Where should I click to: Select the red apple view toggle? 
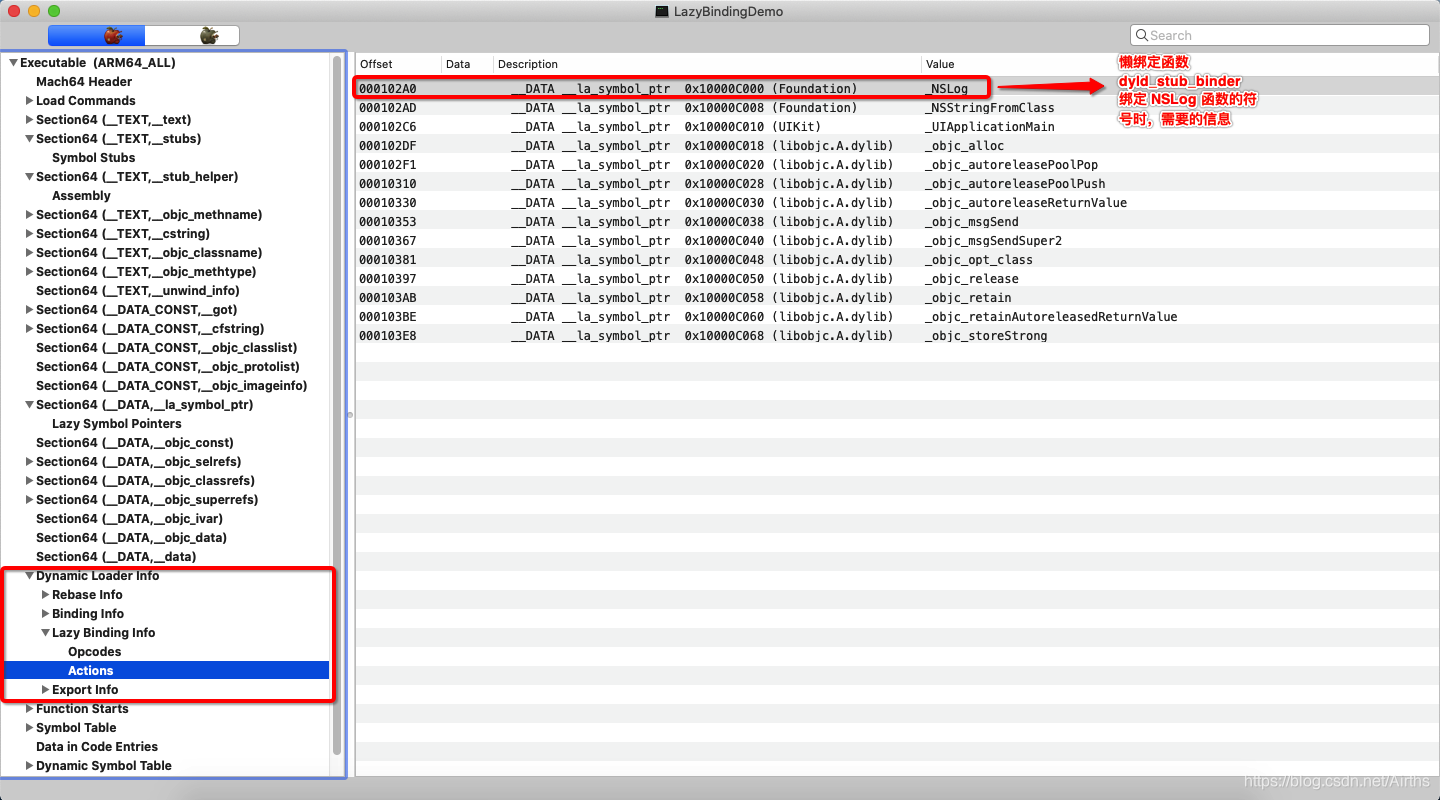(96, 36)
